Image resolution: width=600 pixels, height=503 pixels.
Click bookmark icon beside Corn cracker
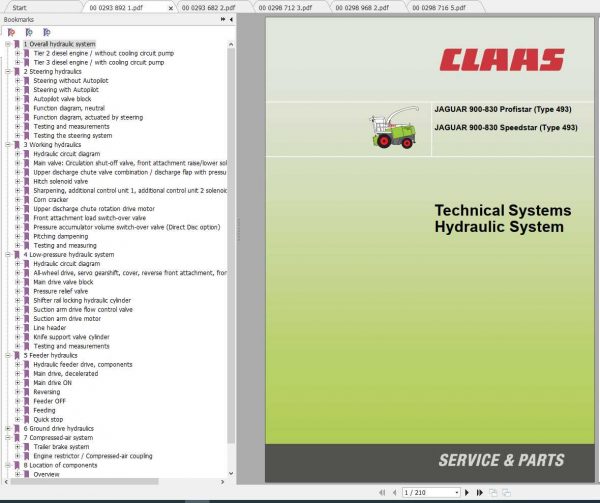pyautogui.click(x=26, y=200)
